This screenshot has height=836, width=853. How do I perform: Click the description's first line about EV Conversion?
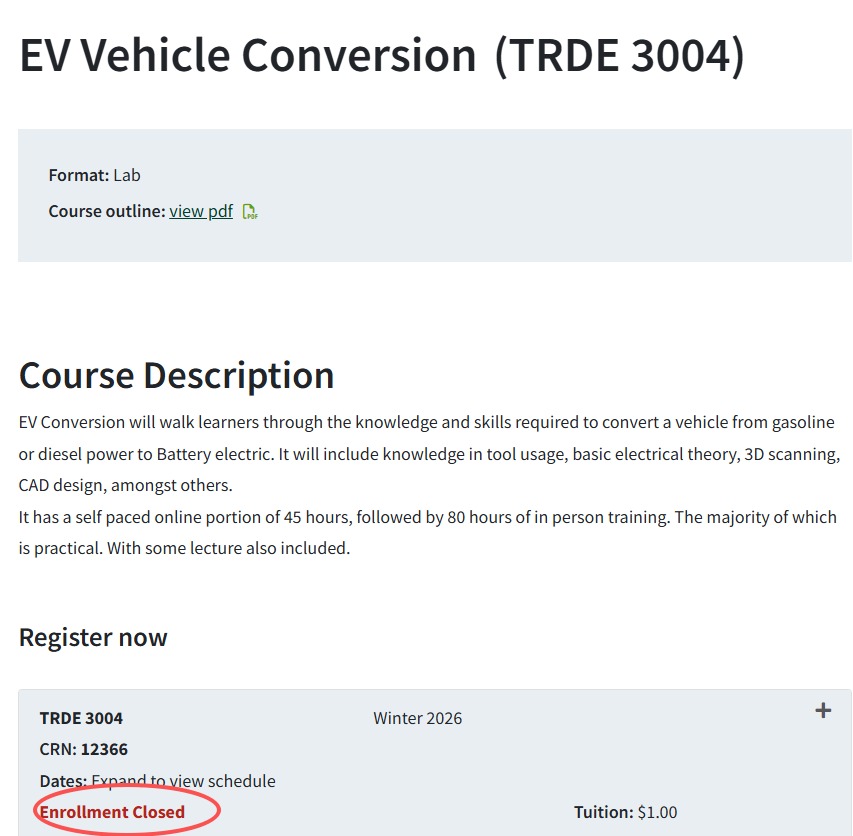pyautogui.click(x=426, y=422)
